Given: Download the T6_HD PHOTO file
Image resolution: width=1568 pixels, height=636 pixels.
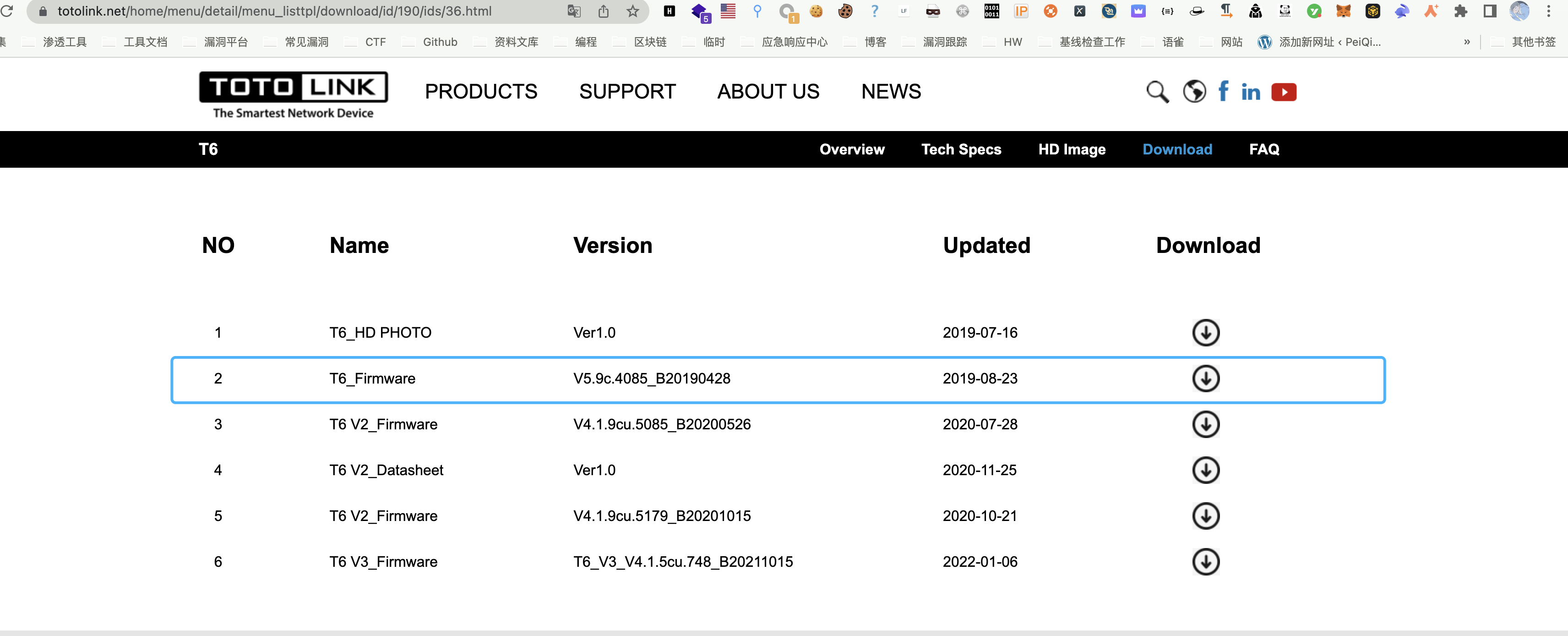Looking at the screenshot, I should [1205, 333].
